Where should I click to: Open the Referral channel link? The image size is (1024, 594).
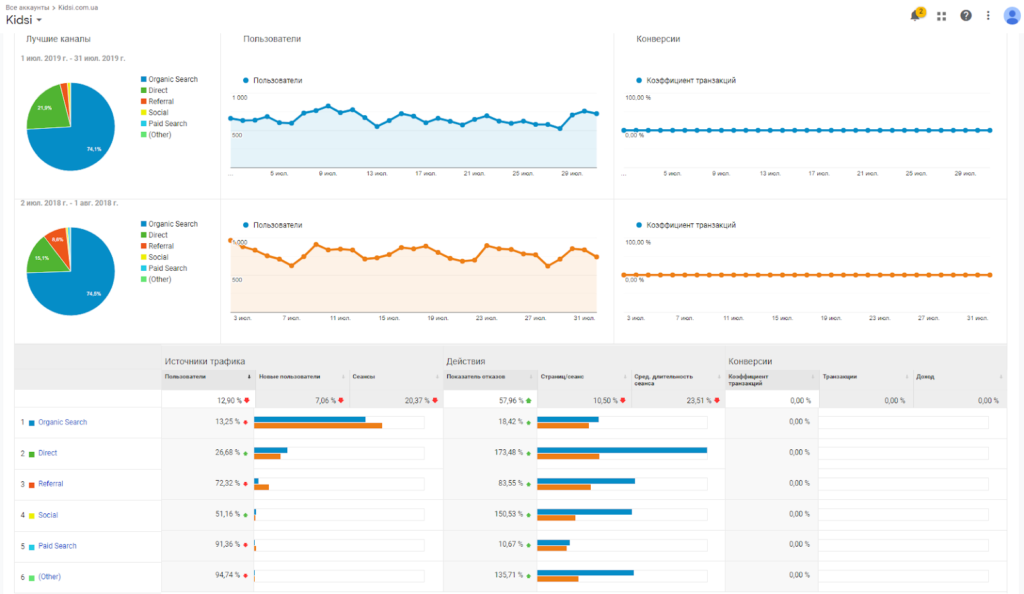[x=50, y=484]
